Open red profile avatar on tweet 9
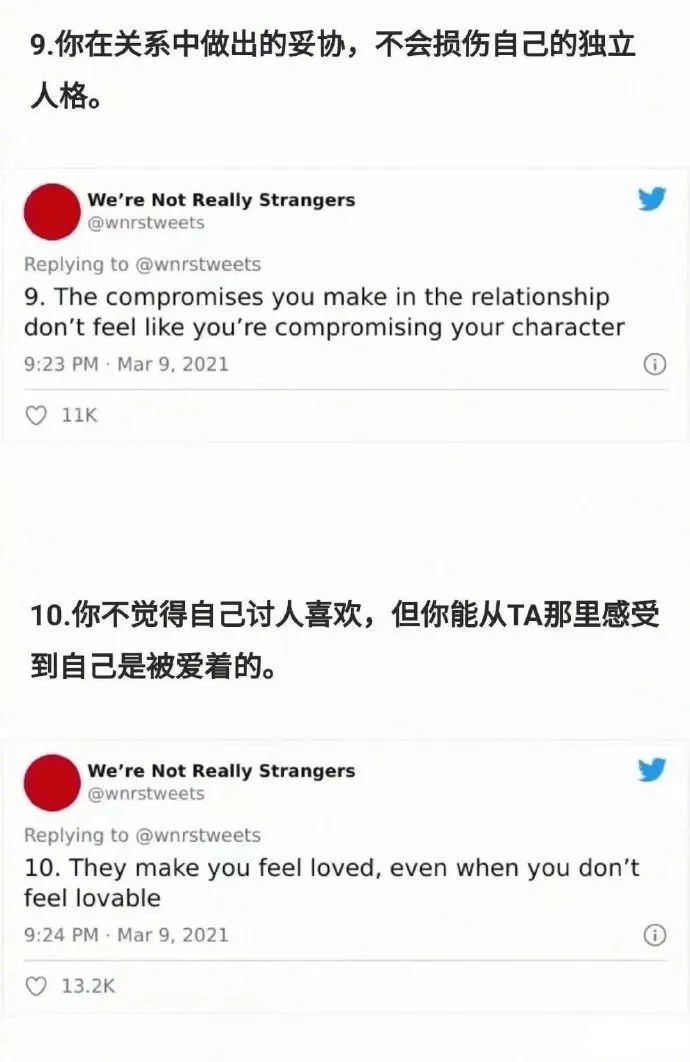Screen dimensions: 690x1062 click(52, 211)
